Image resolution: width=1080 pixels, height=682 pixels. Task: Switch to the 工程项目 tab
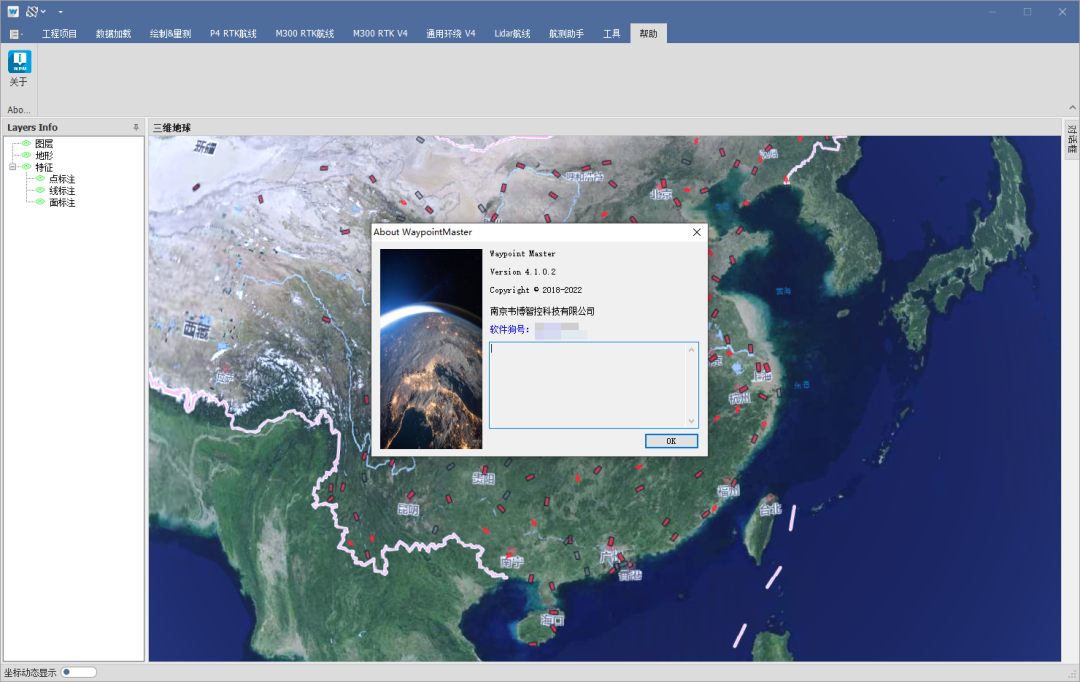[59, 34]
